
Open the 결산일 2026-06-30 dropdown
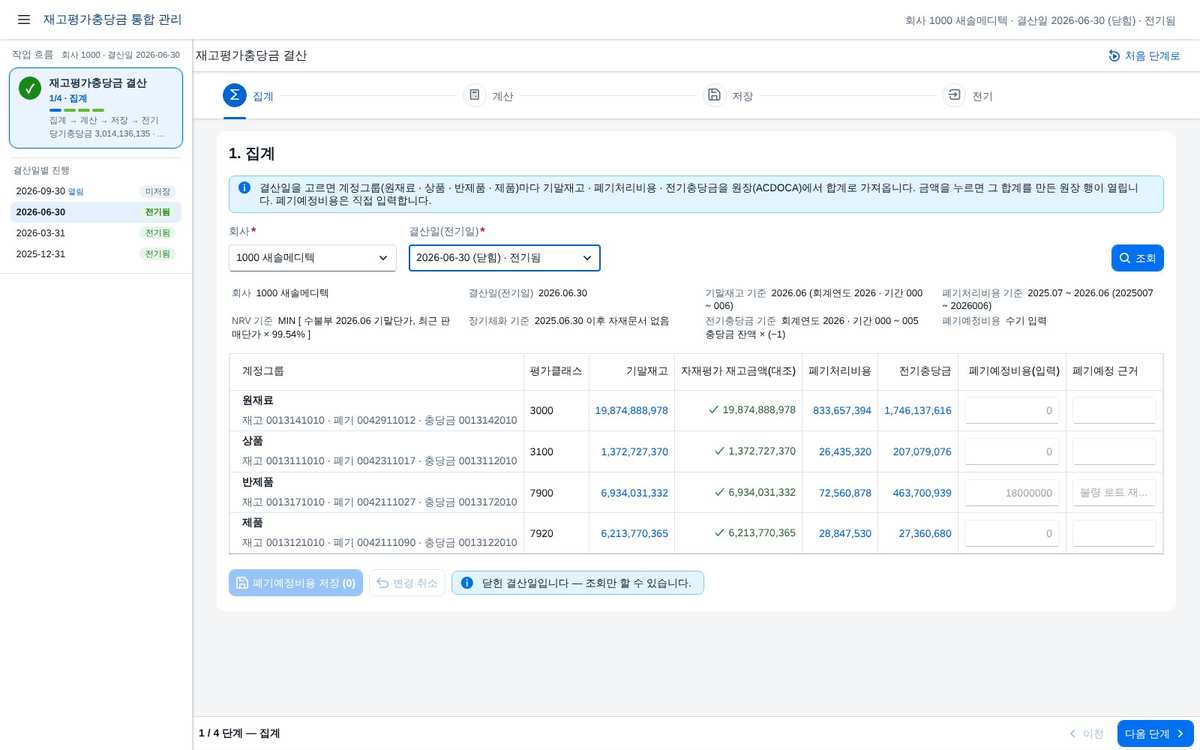[505, 258]
